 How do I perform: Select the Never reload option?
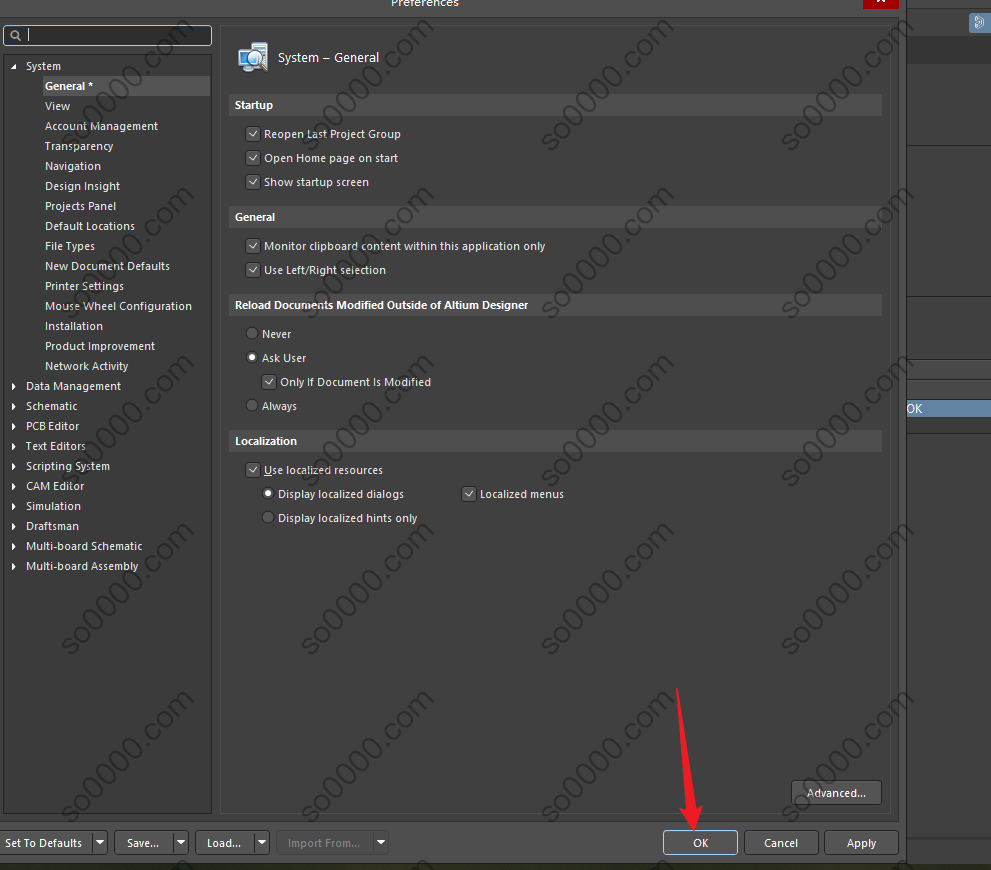[x=252, y=333]
